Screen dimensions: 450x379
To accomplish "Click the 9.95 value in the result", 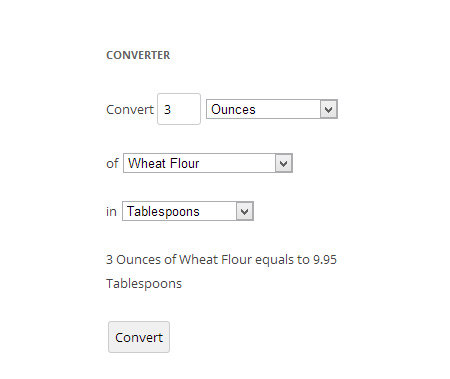I will [325, 259].
